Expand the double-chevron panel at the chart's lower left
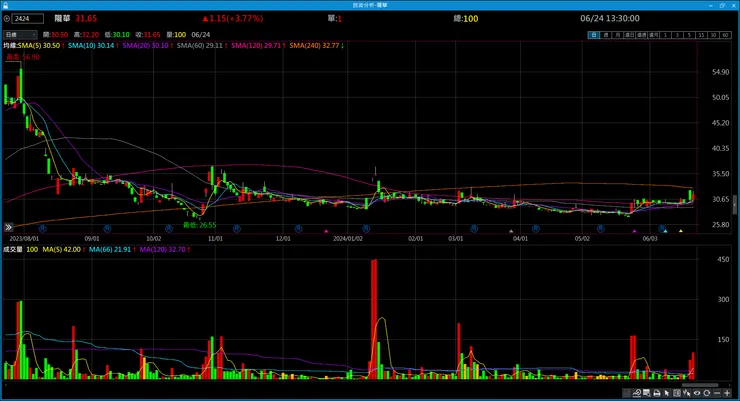This screenshot has width=740, height=401. tap(8, 227)
